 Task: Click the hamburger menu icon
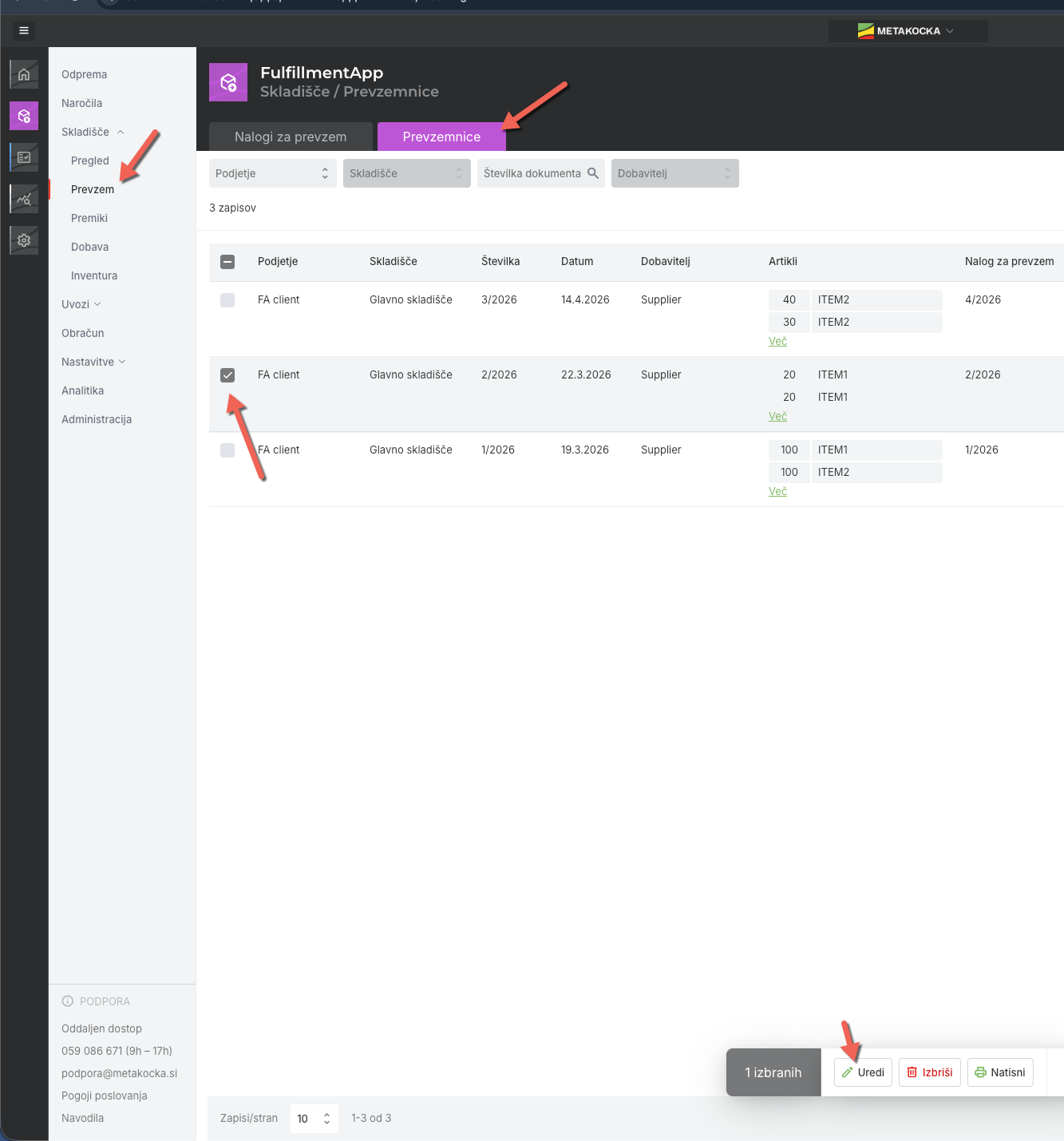pyautogui.click(x=24, y=30)
